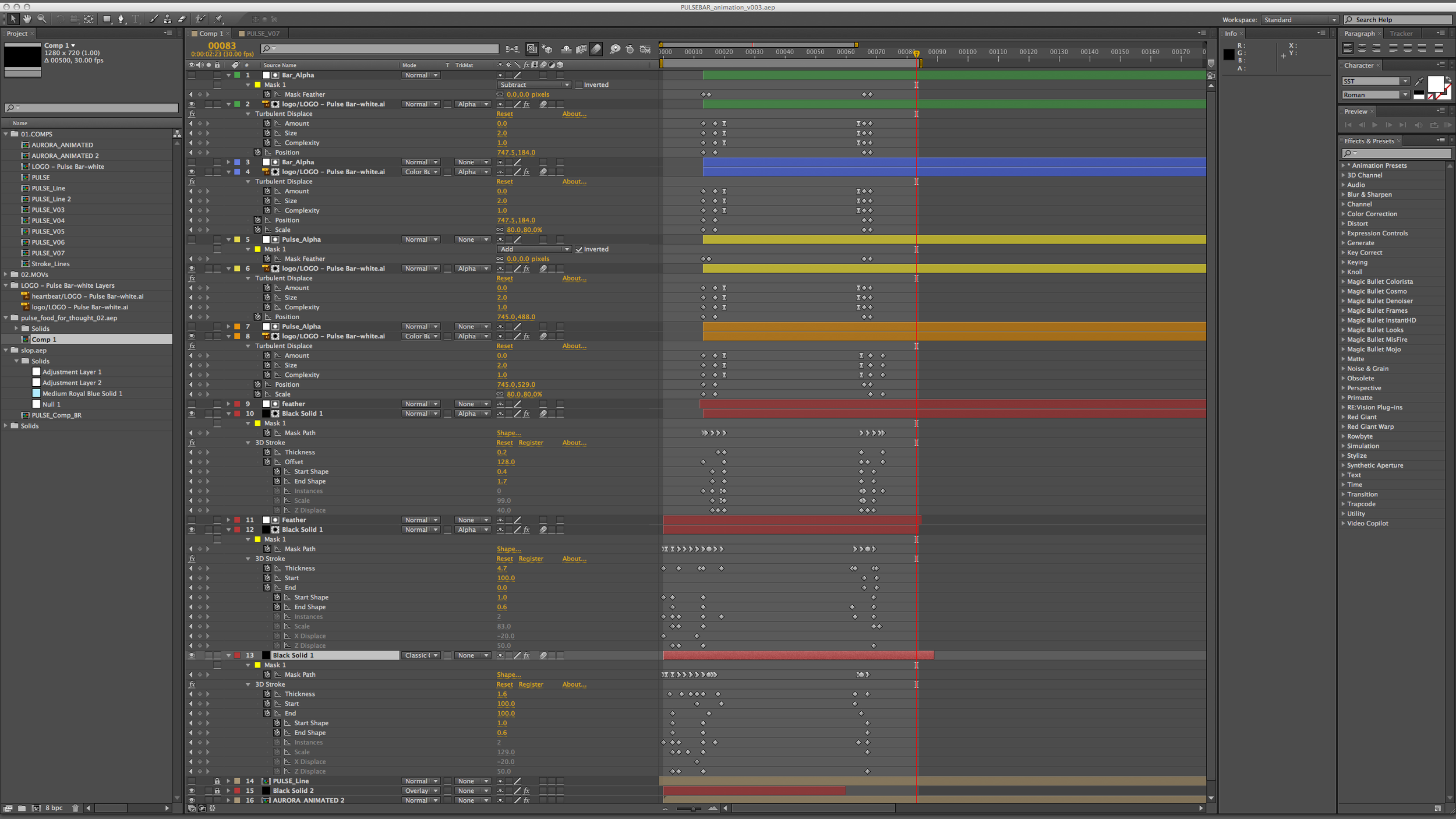Toggle eye visibility of layer 2 logo/LOGO
The image size is (1456, 819).
(192, 104)
